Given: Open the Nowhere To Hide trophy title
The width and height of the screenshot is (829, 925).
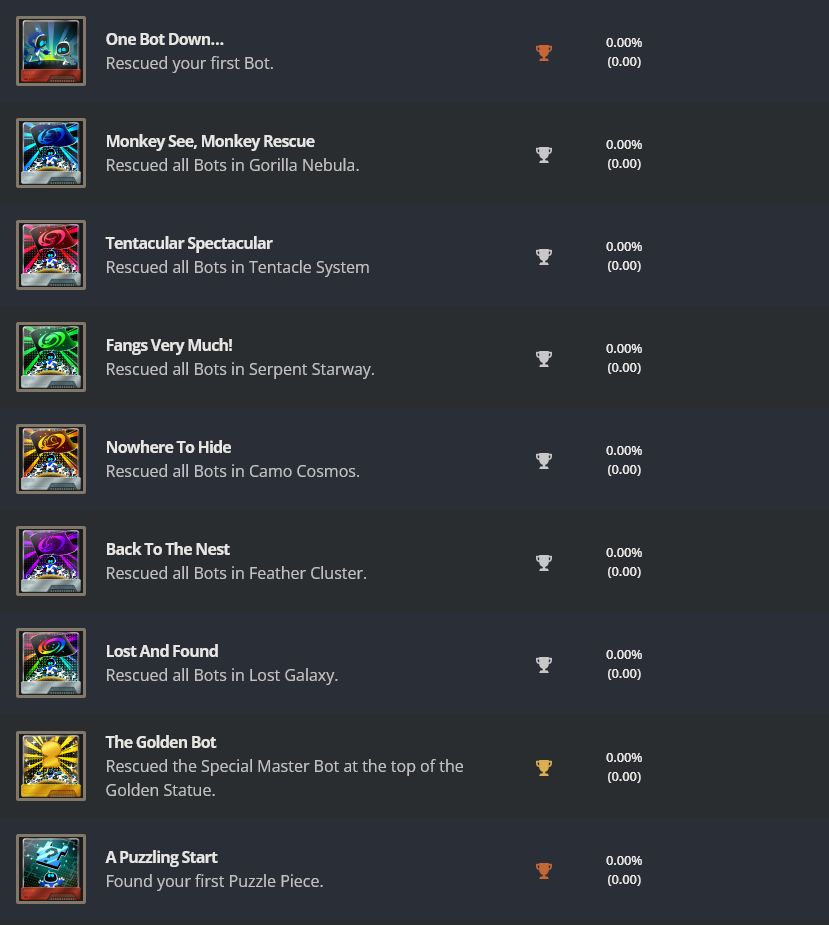Looking at the screenshot, I should pyautogui.click(x=168, y=447).
